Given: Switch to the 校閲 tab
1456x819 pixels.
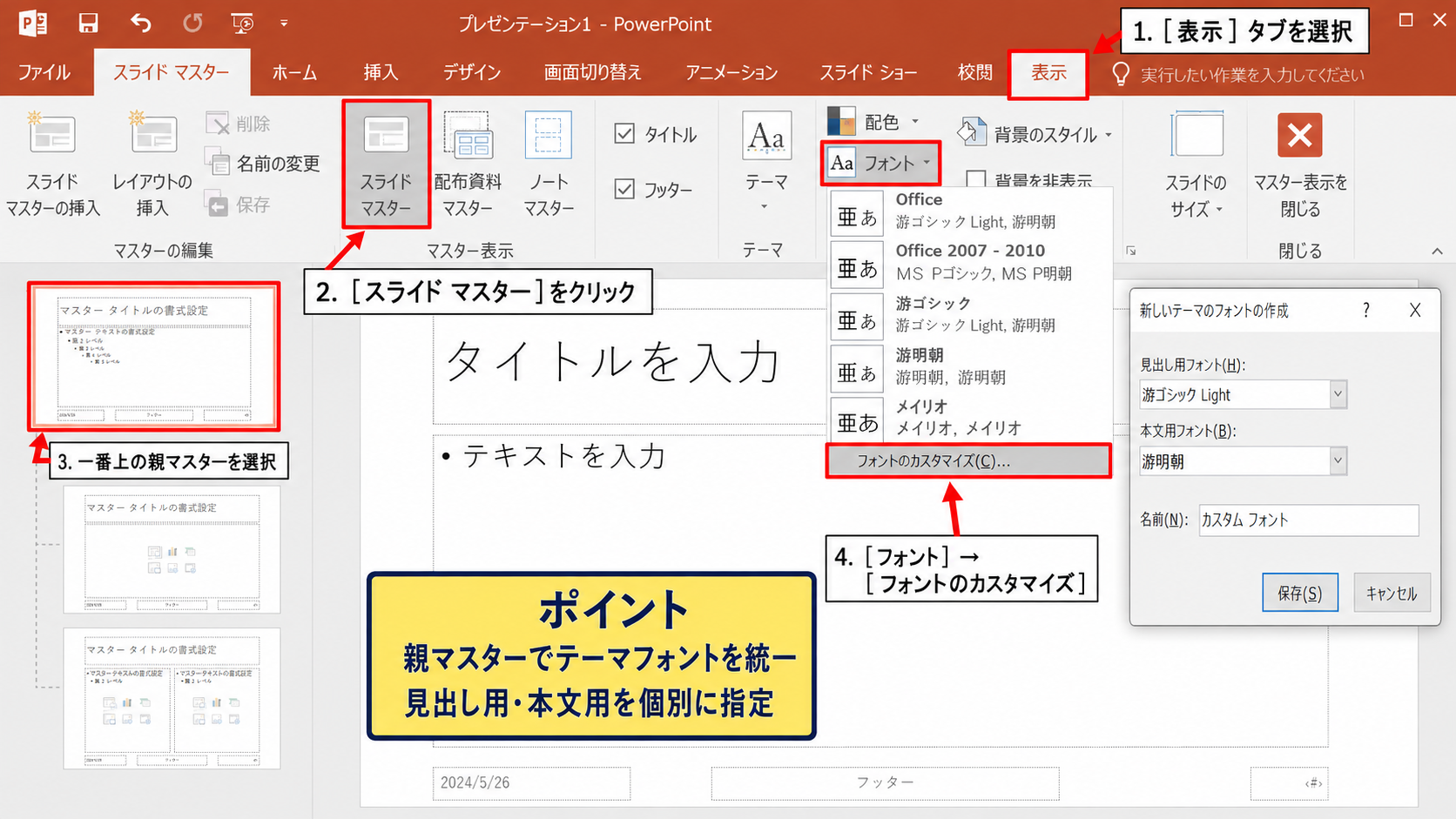Looking at the screenshot, I should coord(975,72).
